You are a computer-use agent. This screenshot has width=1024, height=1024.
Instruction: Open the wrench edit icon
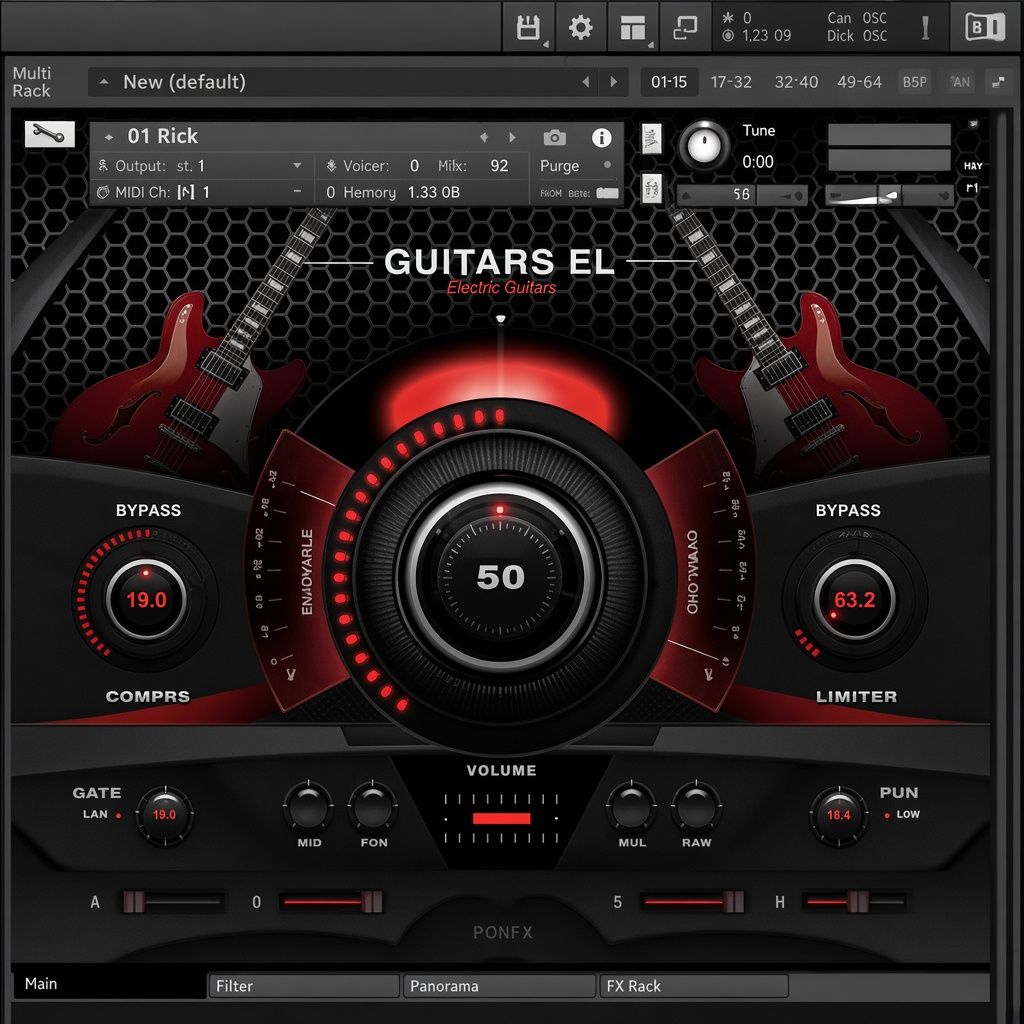point(49,134)
